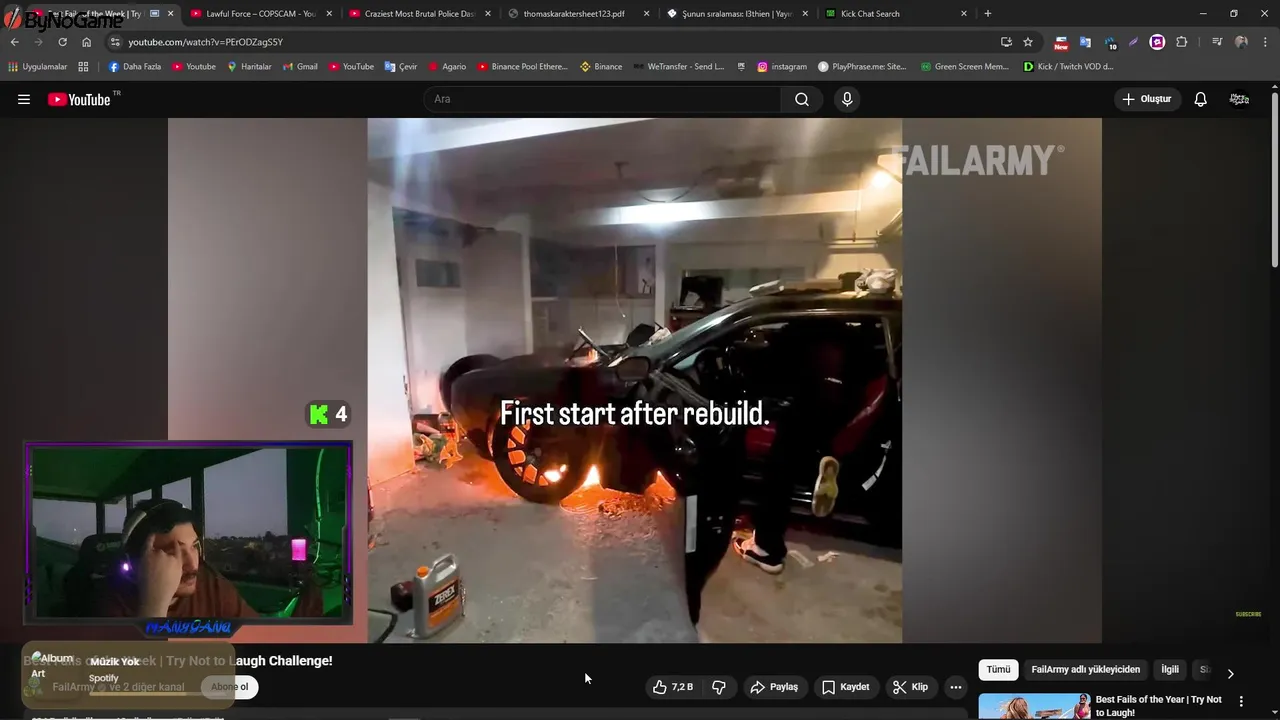Open the Binance Pool Ethere... bookmark
Image resolution: width=1280 pixels, height=720 pixels.
click(522, 67)
